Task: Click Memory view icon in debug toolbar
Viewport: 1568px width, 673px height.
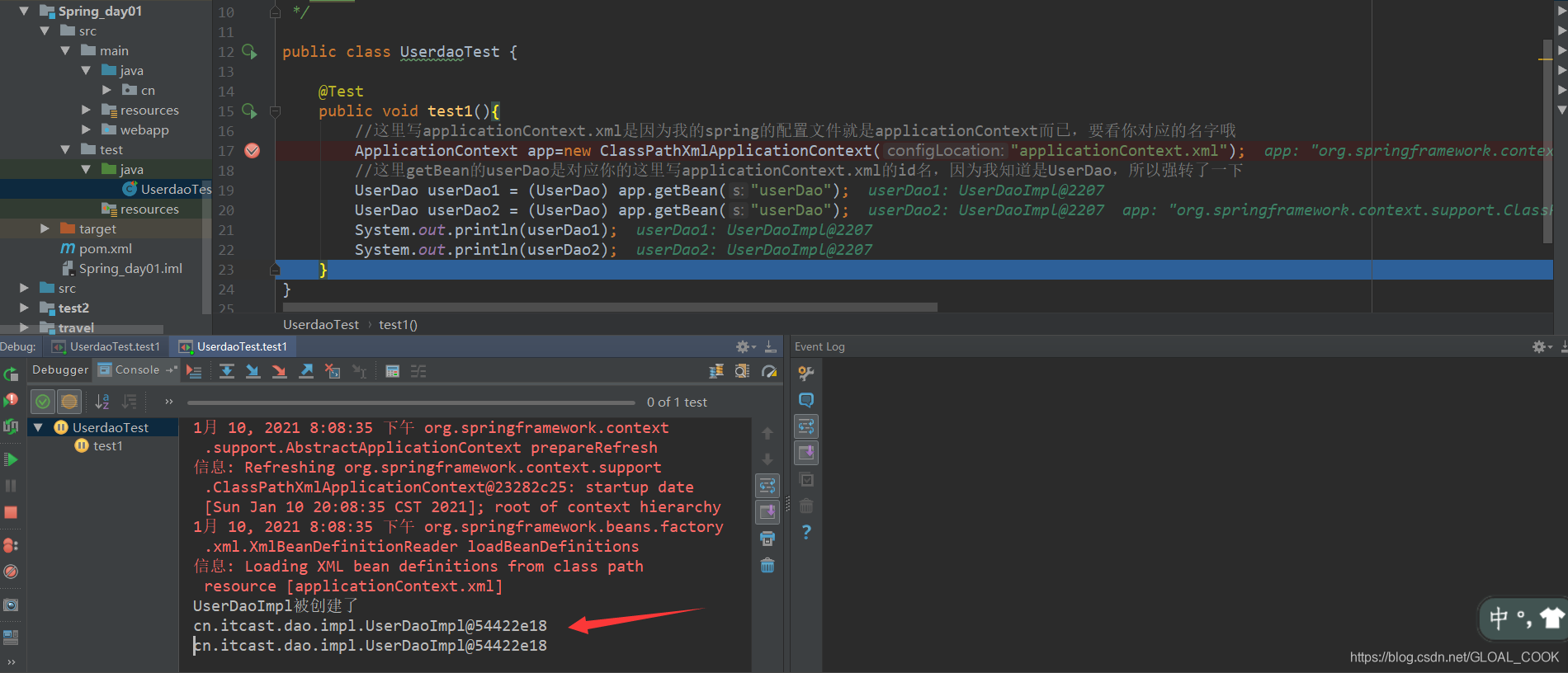Action: tap(743, 371)
